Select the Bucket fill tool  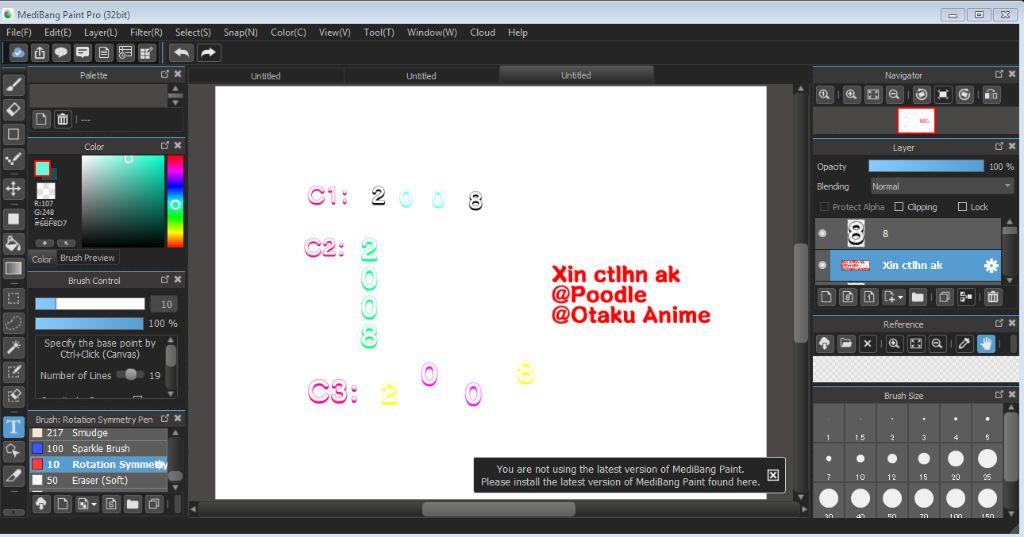pos(13,244)
